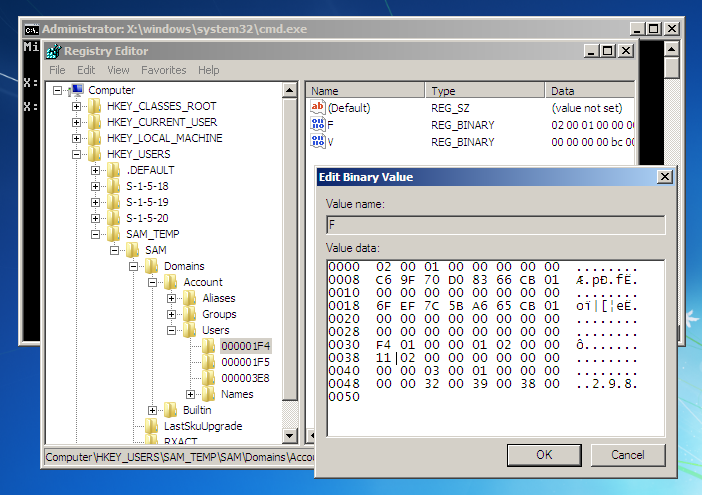The height and width of the screenshot is (495, 702).
Task: Click the Computer icon at tree root
Action: [76, 90]
